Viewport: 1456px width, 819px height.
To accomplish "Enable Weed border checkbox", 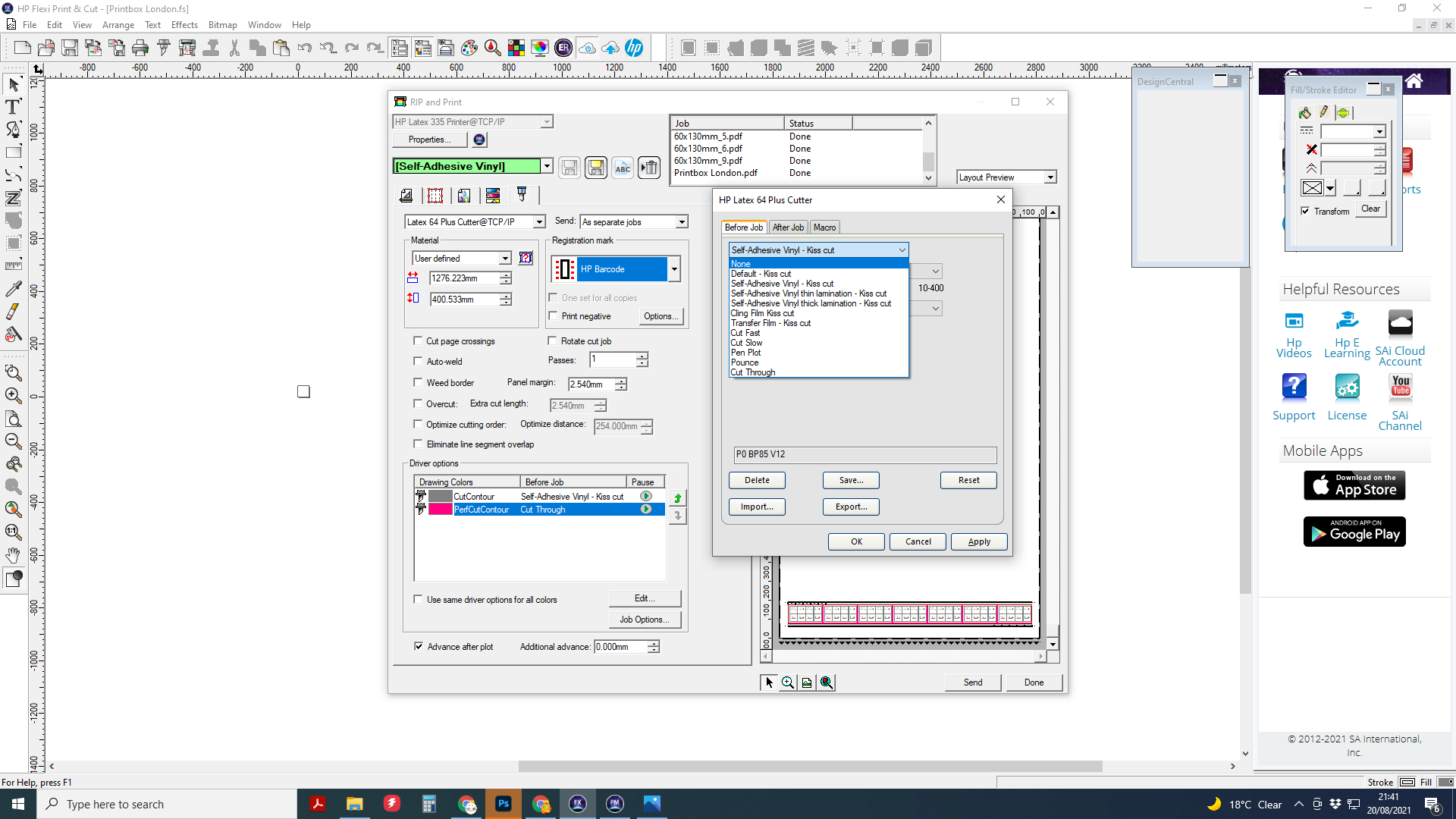I will 418,383.
